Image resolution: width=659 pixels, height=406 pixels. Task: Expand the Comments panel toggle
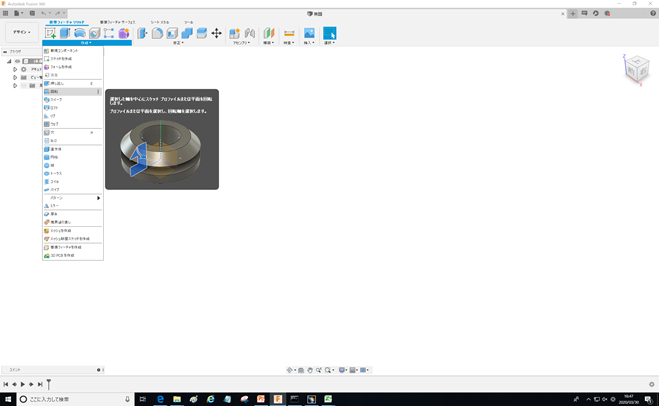pyautogui.click(x=99, y=370)
